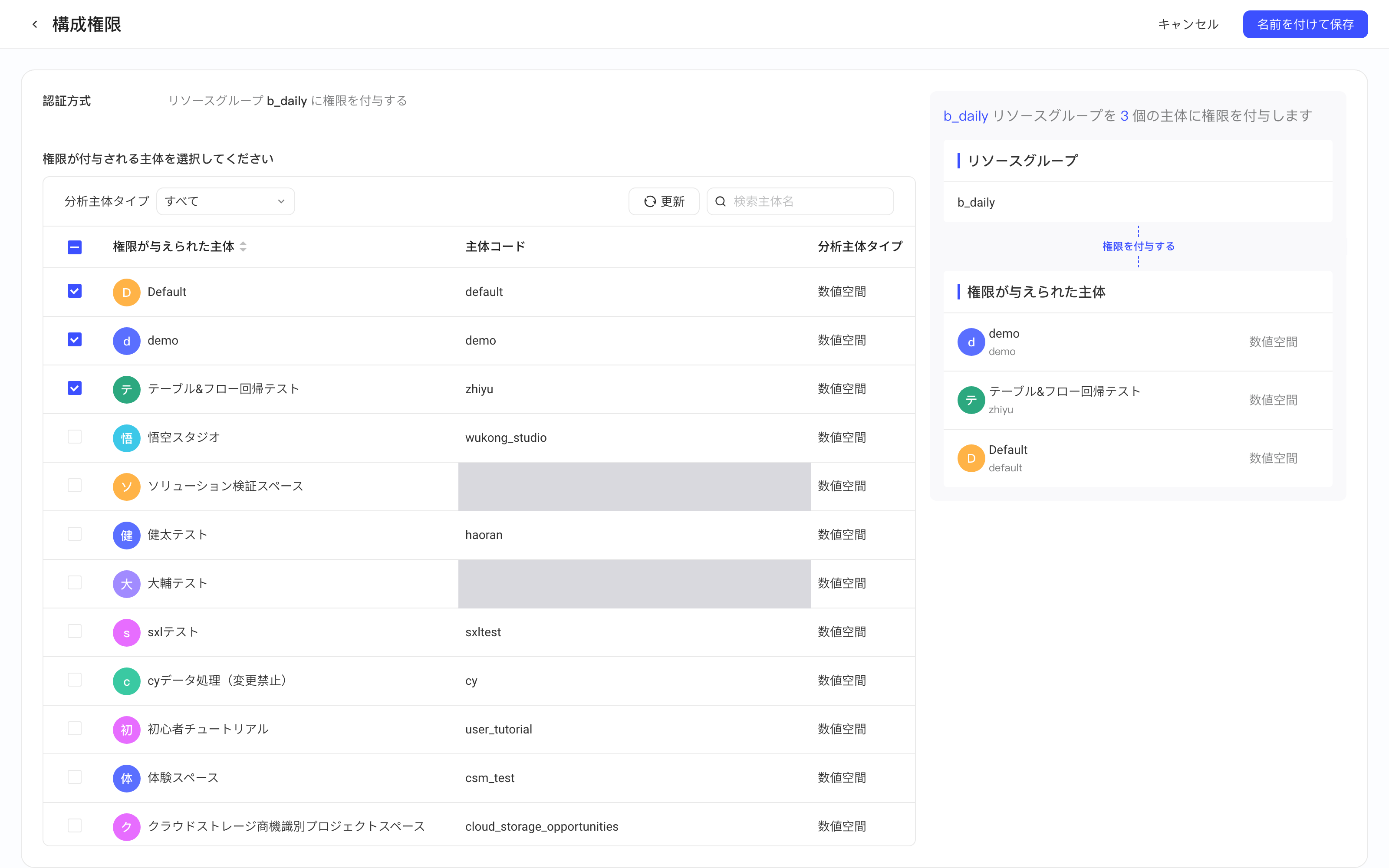Screen dimensions: 1389x868
Task: Click the 体 avatar of 体験スペース
Action: (x=127, y=779)
